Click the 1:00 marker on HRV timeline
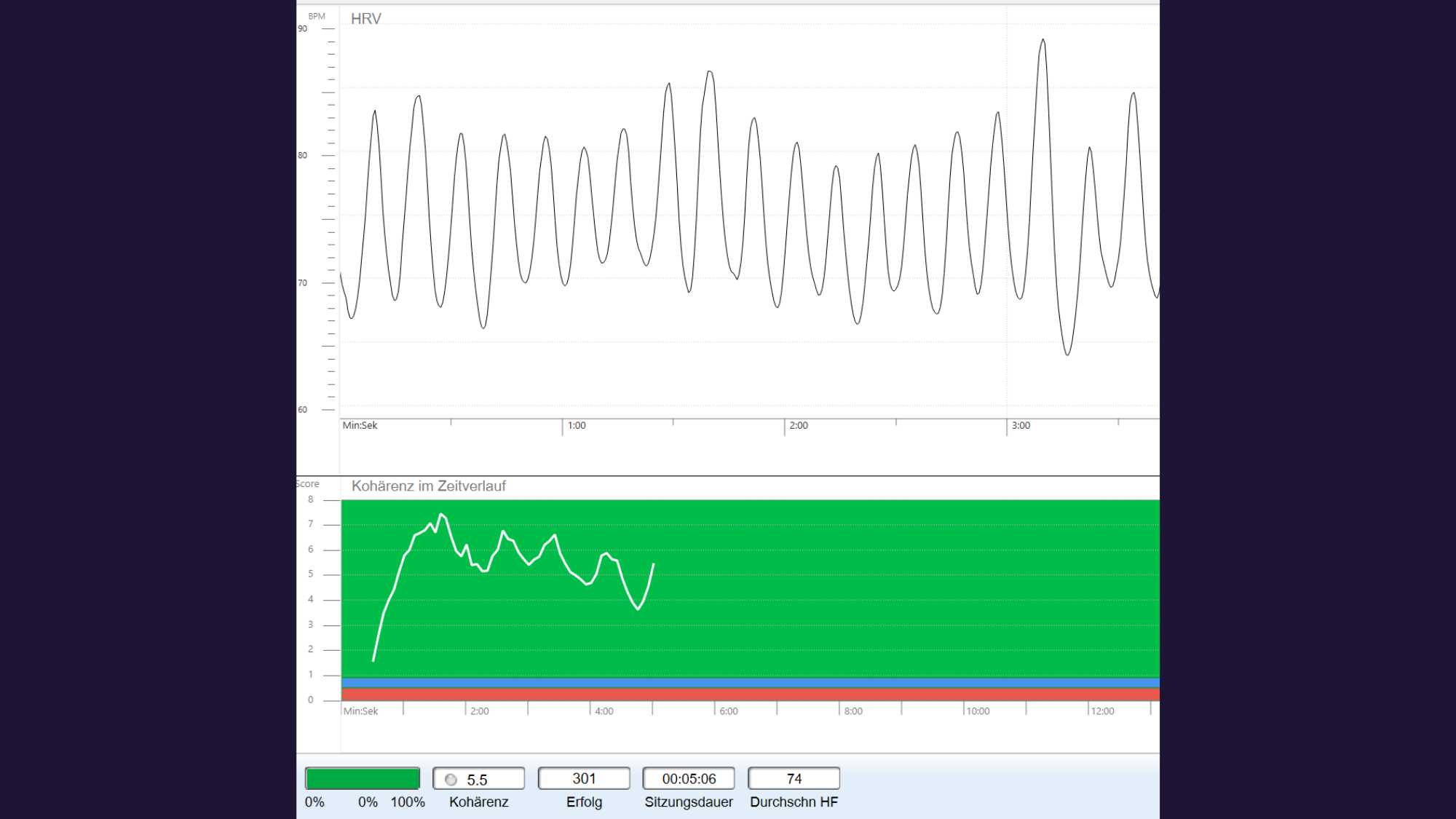1456x819 pixels. point(577,425)
